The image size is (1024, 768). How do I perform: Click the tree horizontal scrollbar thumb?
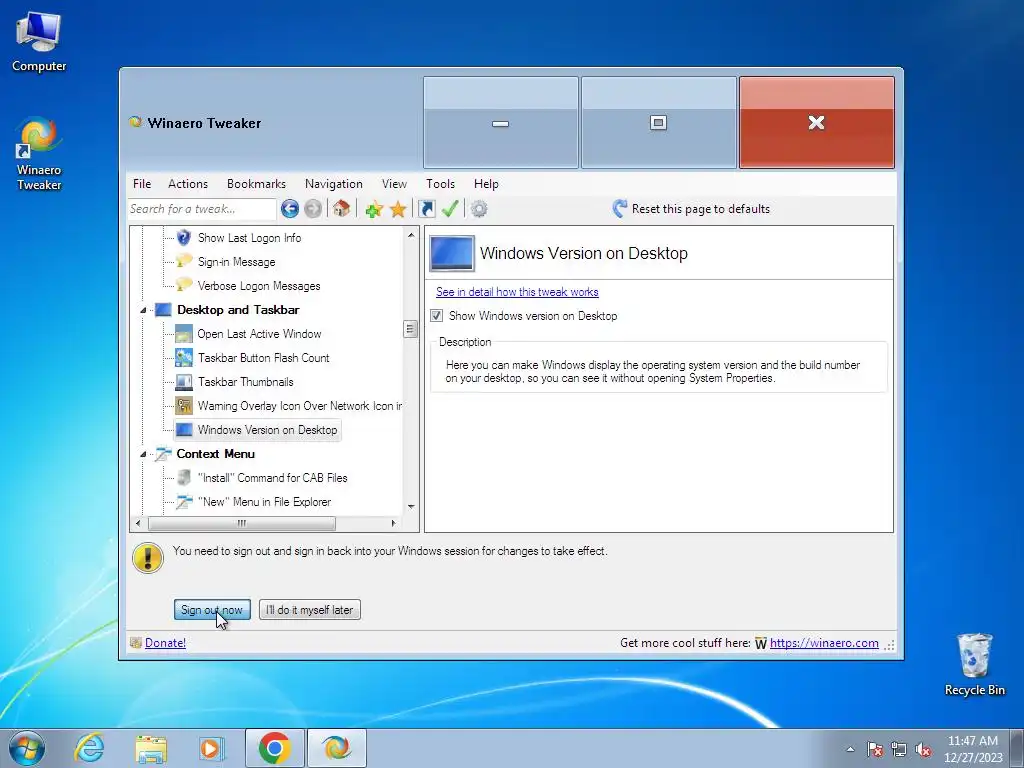coord(242,523)
